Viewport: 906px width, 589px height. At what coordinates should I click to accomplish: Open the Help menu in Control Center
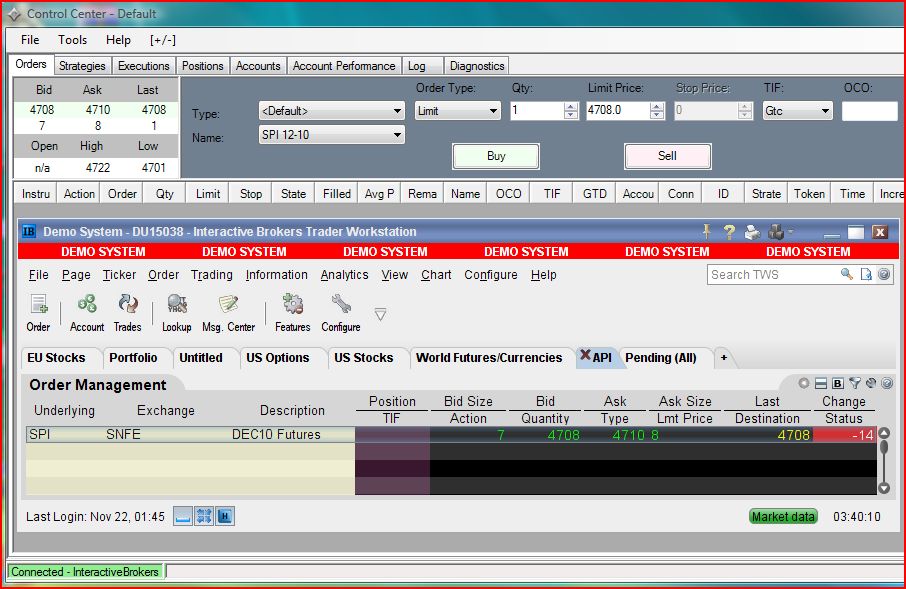pos(118,40)
